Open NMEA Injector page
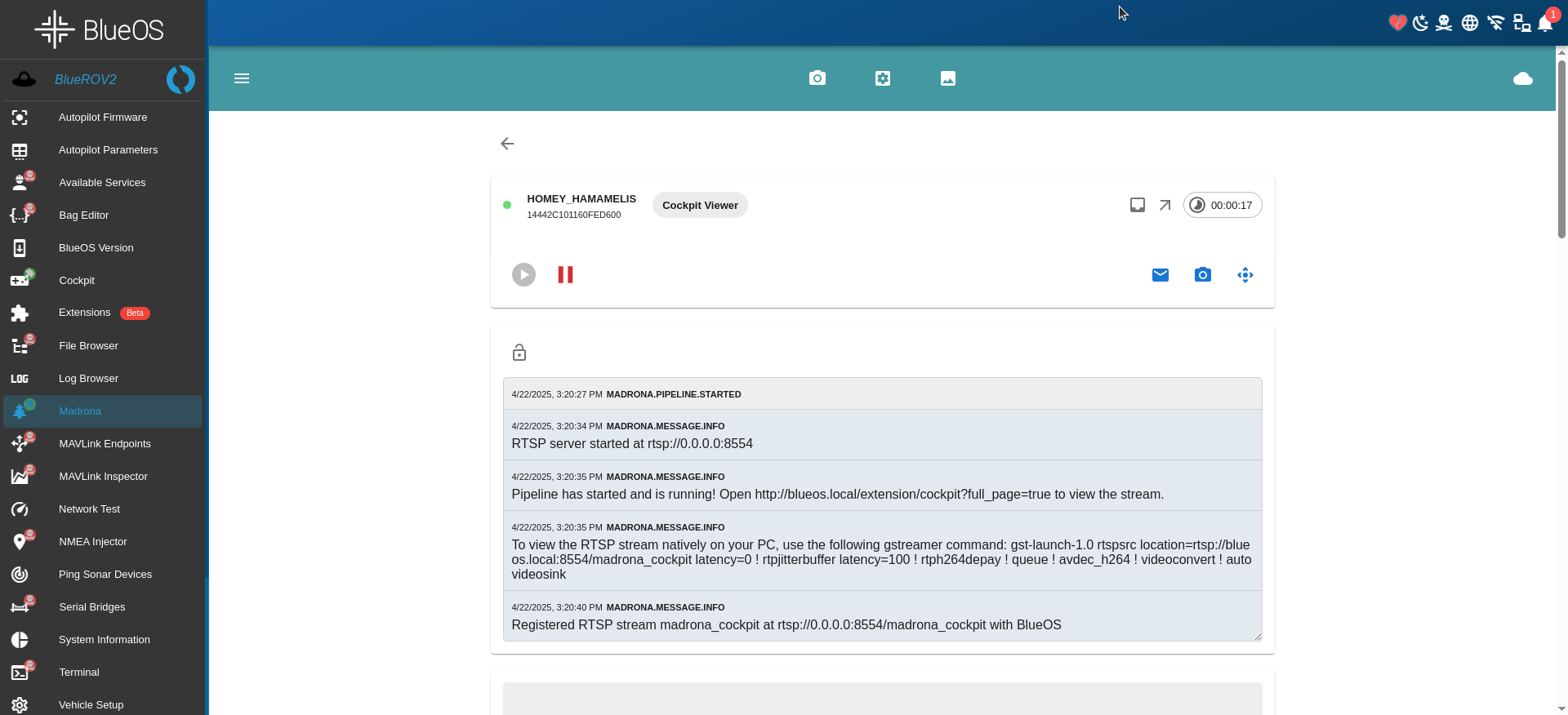 coord(103,542)
